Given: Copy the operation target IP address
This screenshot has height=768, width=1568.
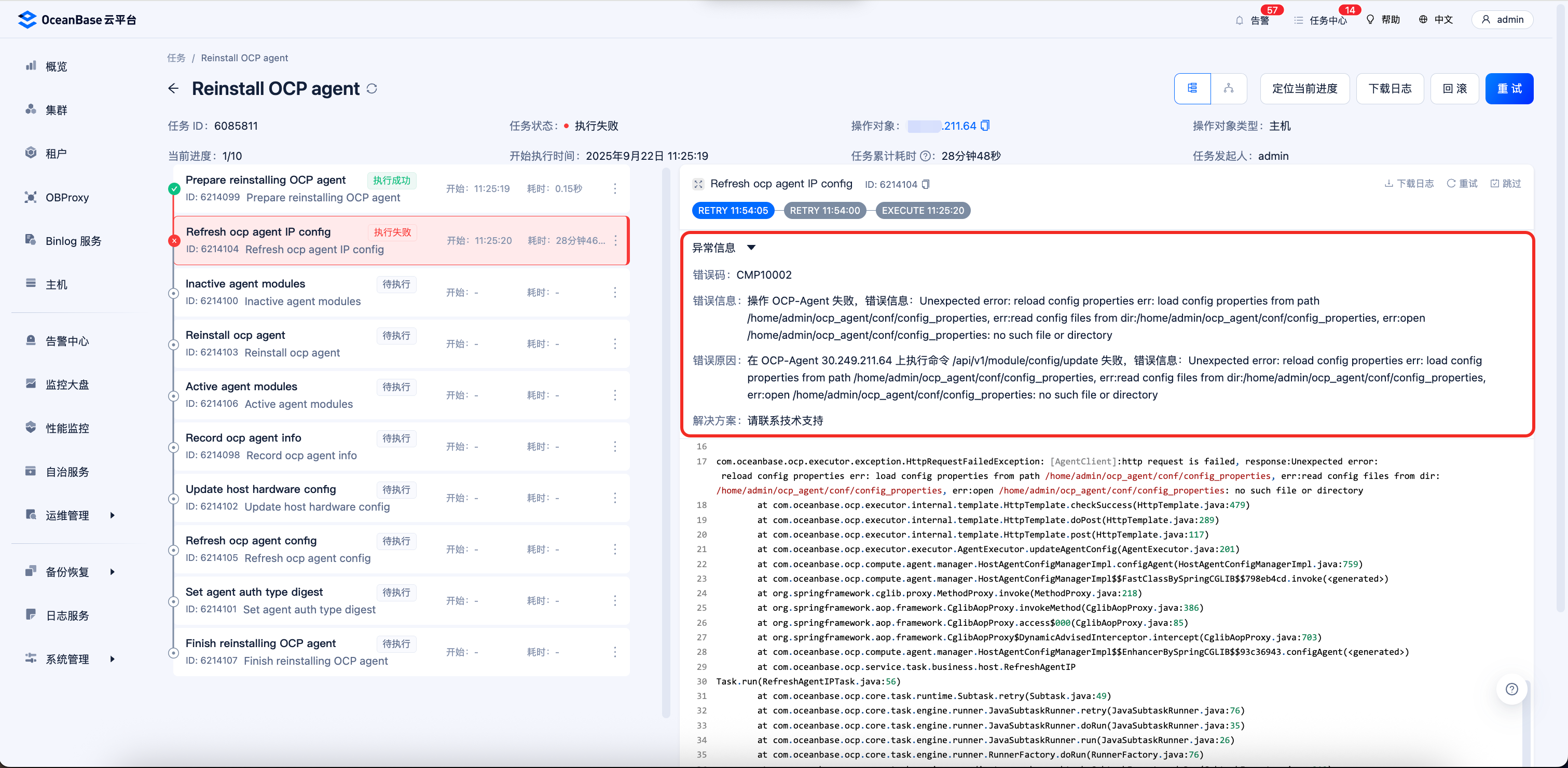Looking at the screenshot, I should (x=985, y=126).
